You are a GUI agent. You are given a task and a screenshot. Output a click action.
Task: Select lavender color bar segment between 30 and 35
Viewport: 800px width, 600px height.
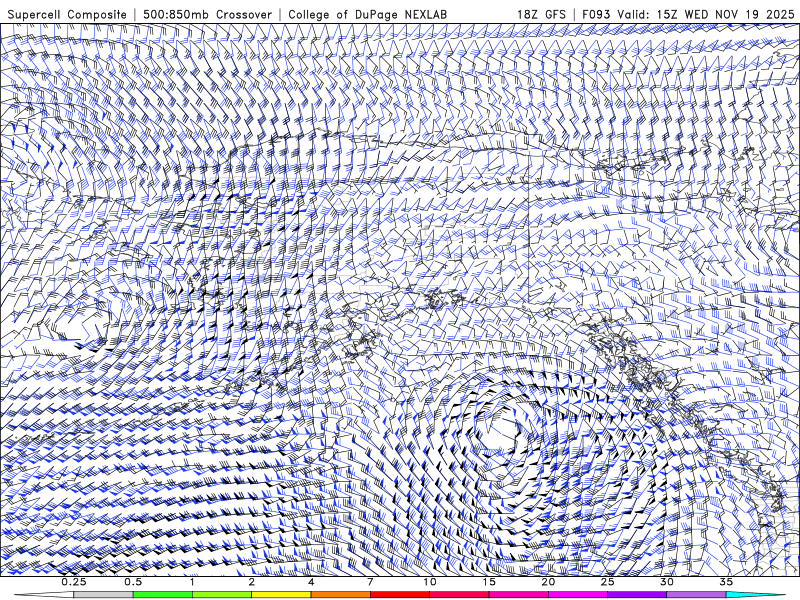point(696,595)
